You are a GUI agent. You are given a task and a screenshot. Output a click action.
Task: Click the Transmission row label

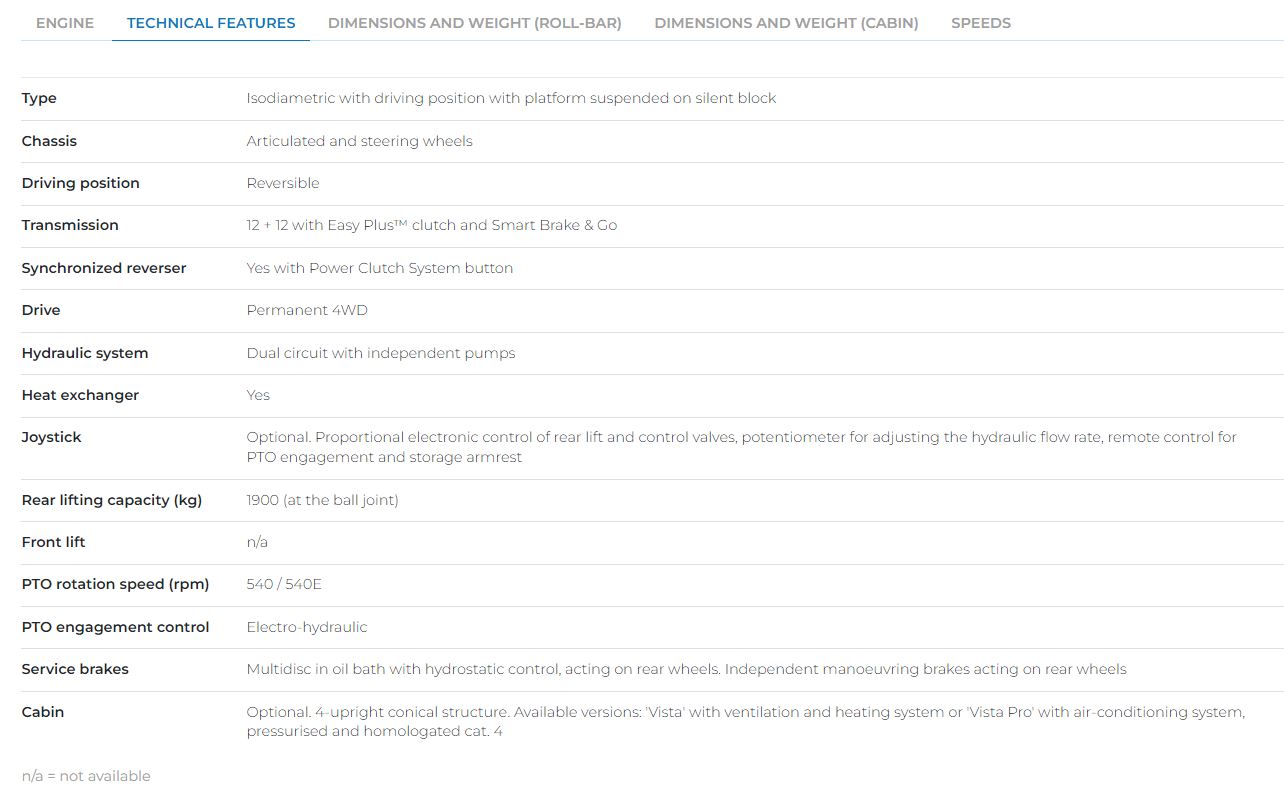point(70,225)
